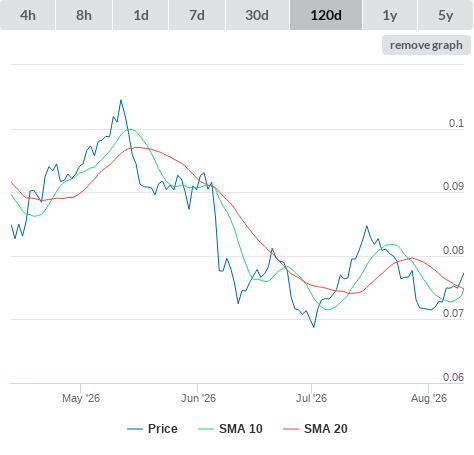Click the remove graph button
Viewport: 474px width, 455px height.
tap(426, 45)
